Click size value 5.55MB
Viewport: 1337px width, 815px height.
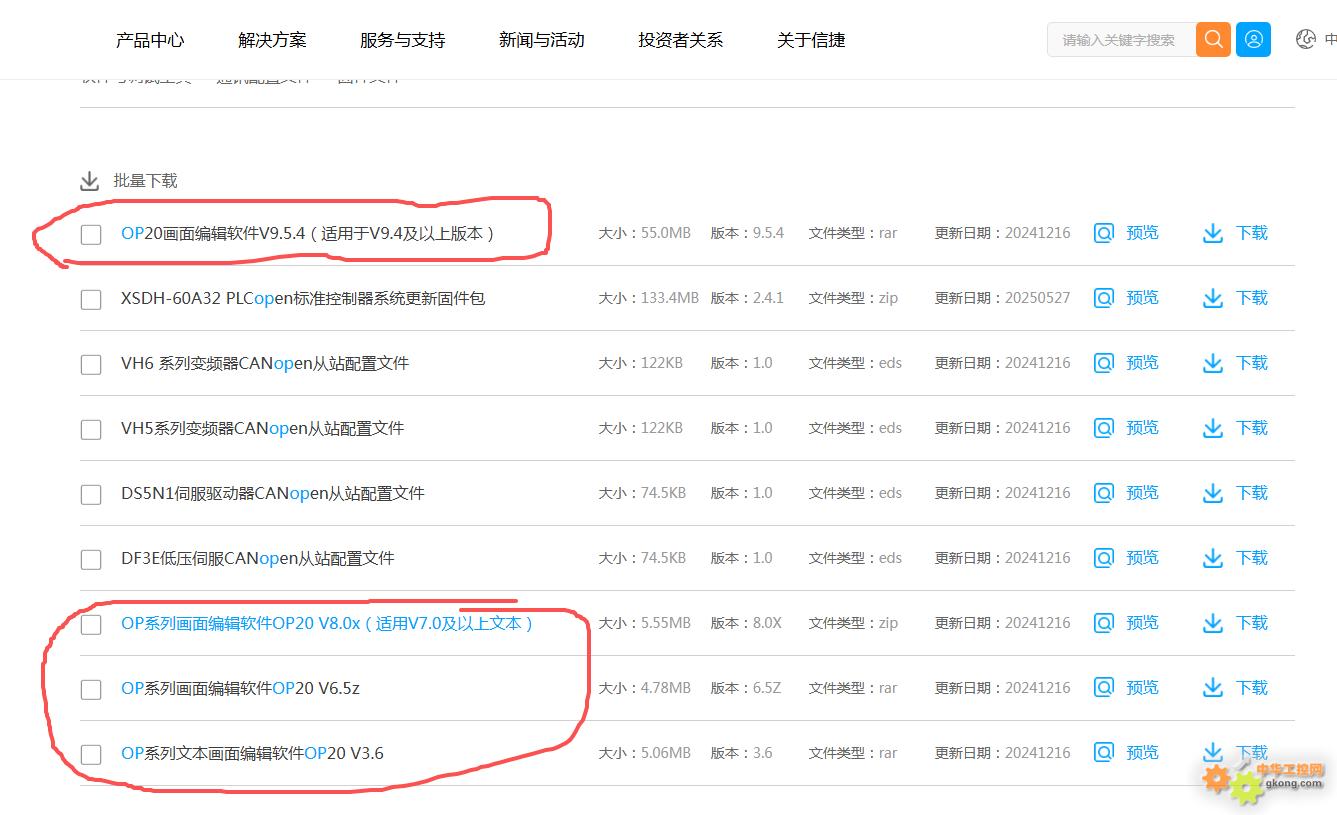[x=665, y=623]
